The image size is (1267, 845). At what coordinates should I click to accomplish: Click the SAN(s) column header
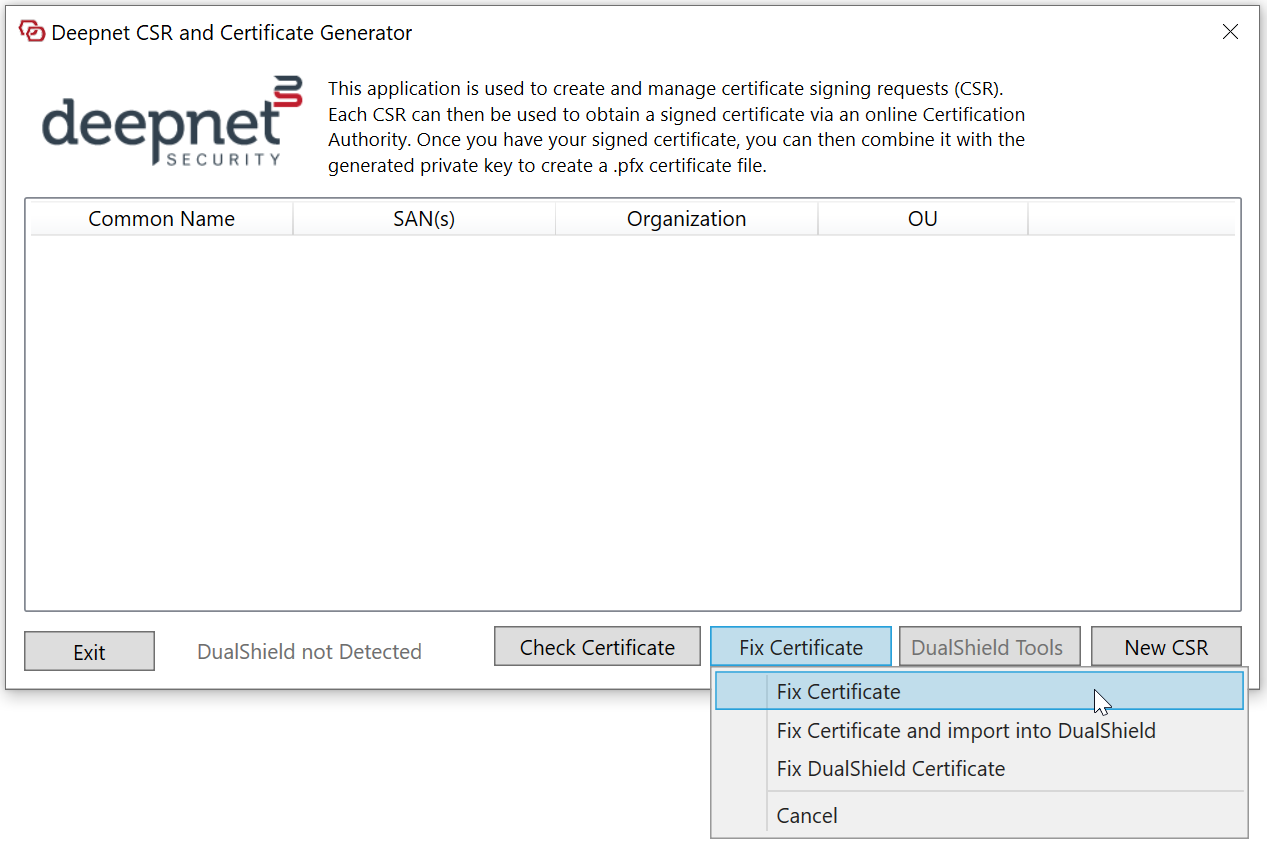coord(424,219)
